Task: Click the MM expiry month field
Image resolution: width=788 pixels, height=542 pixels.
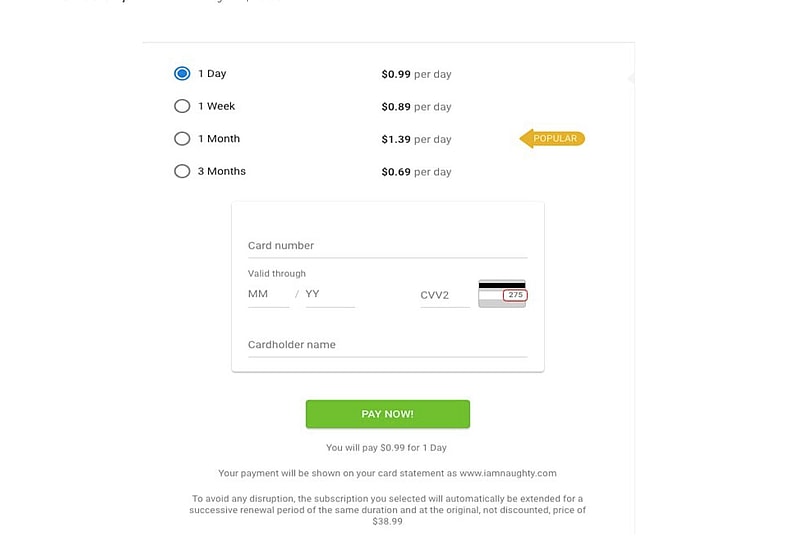Action: (268, 295)
